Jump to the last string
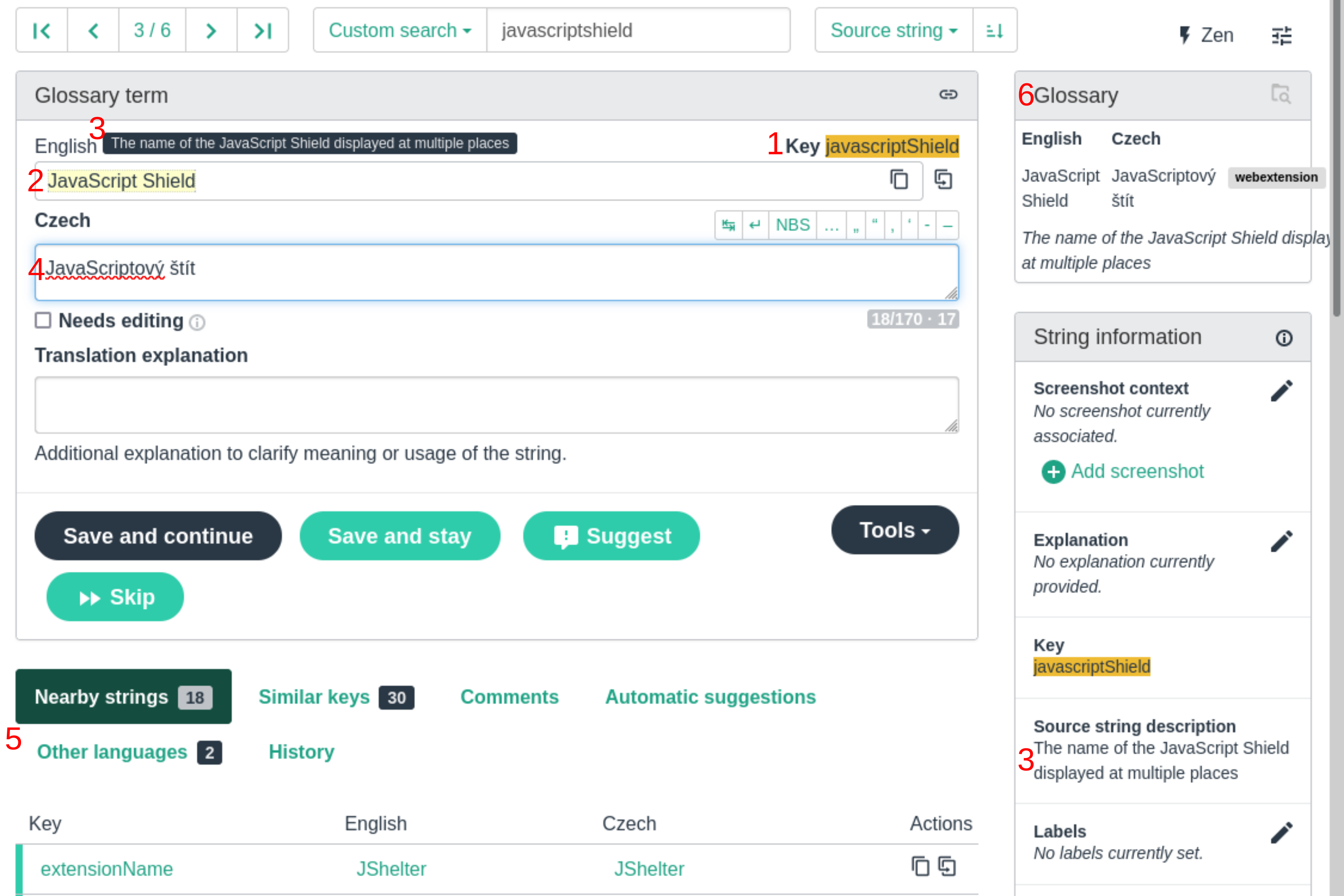 tap(263, 30)
